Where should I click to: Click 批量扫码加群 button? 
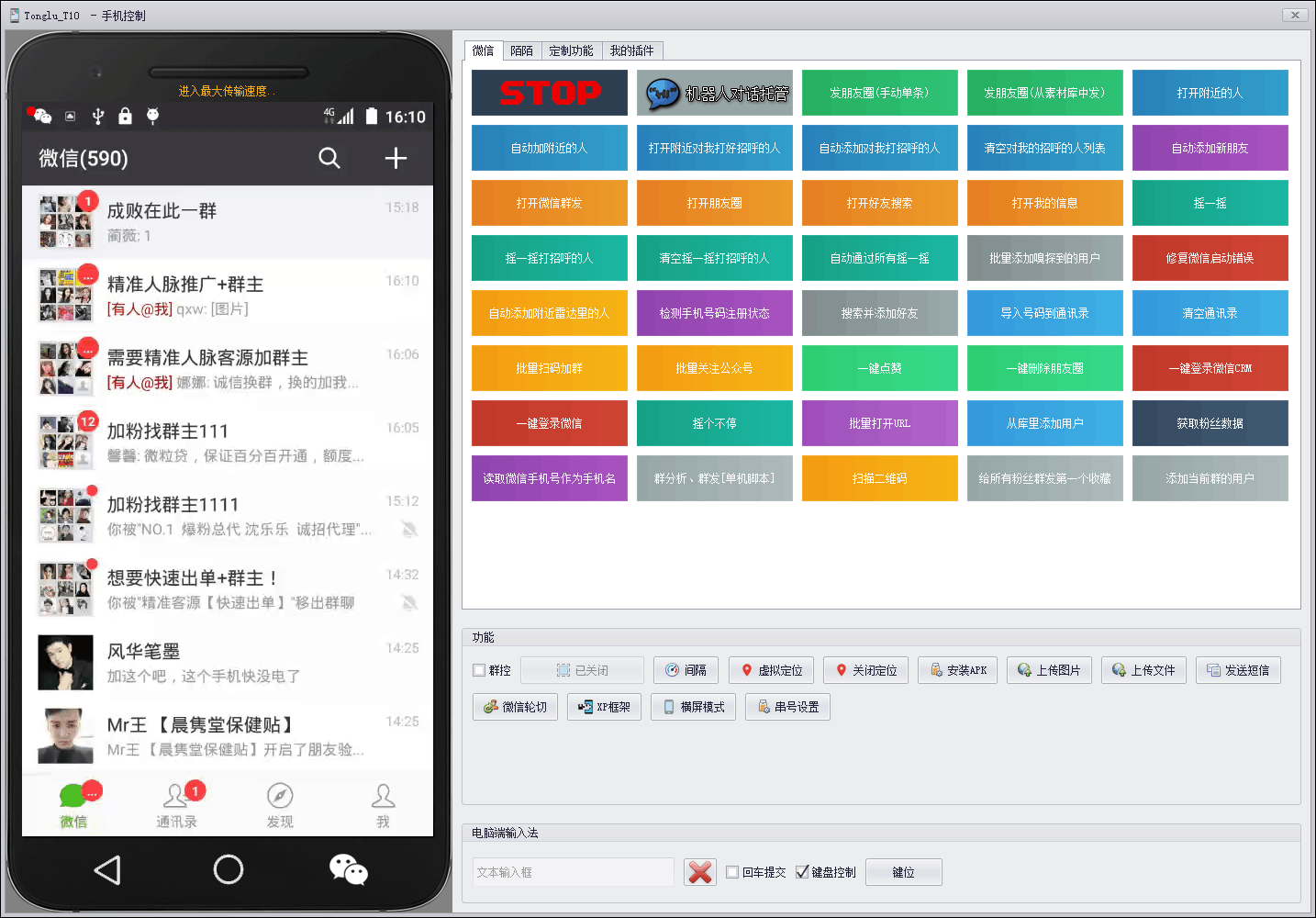pos(550,368)
